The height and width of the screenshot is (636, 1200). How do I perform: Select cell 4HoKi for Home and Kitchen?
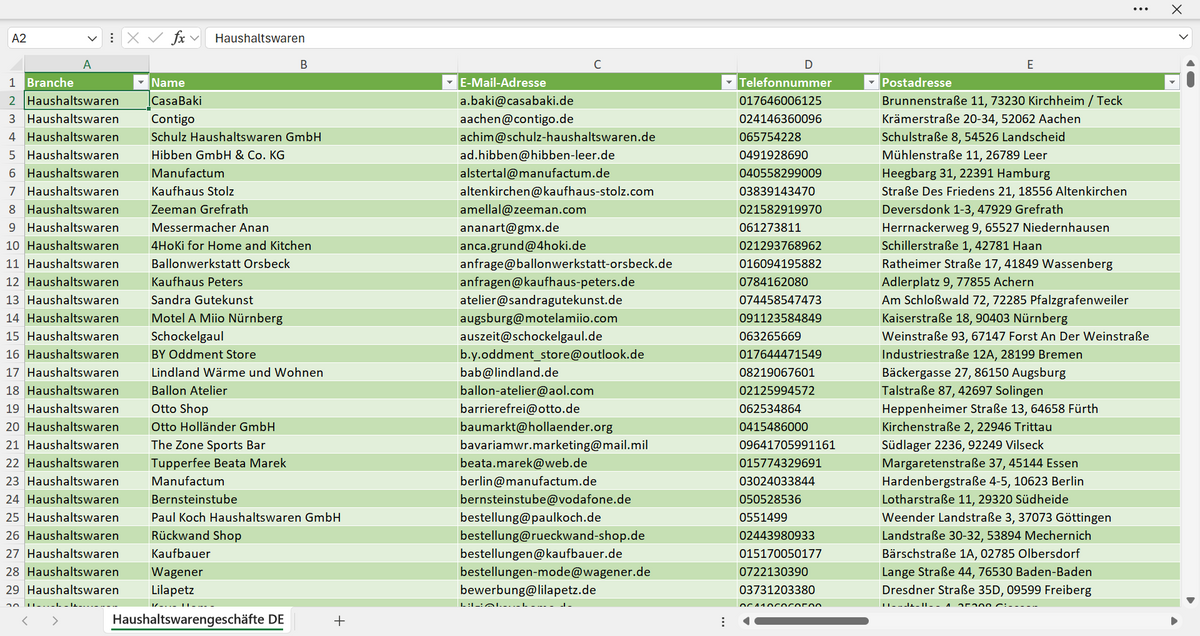303,246
